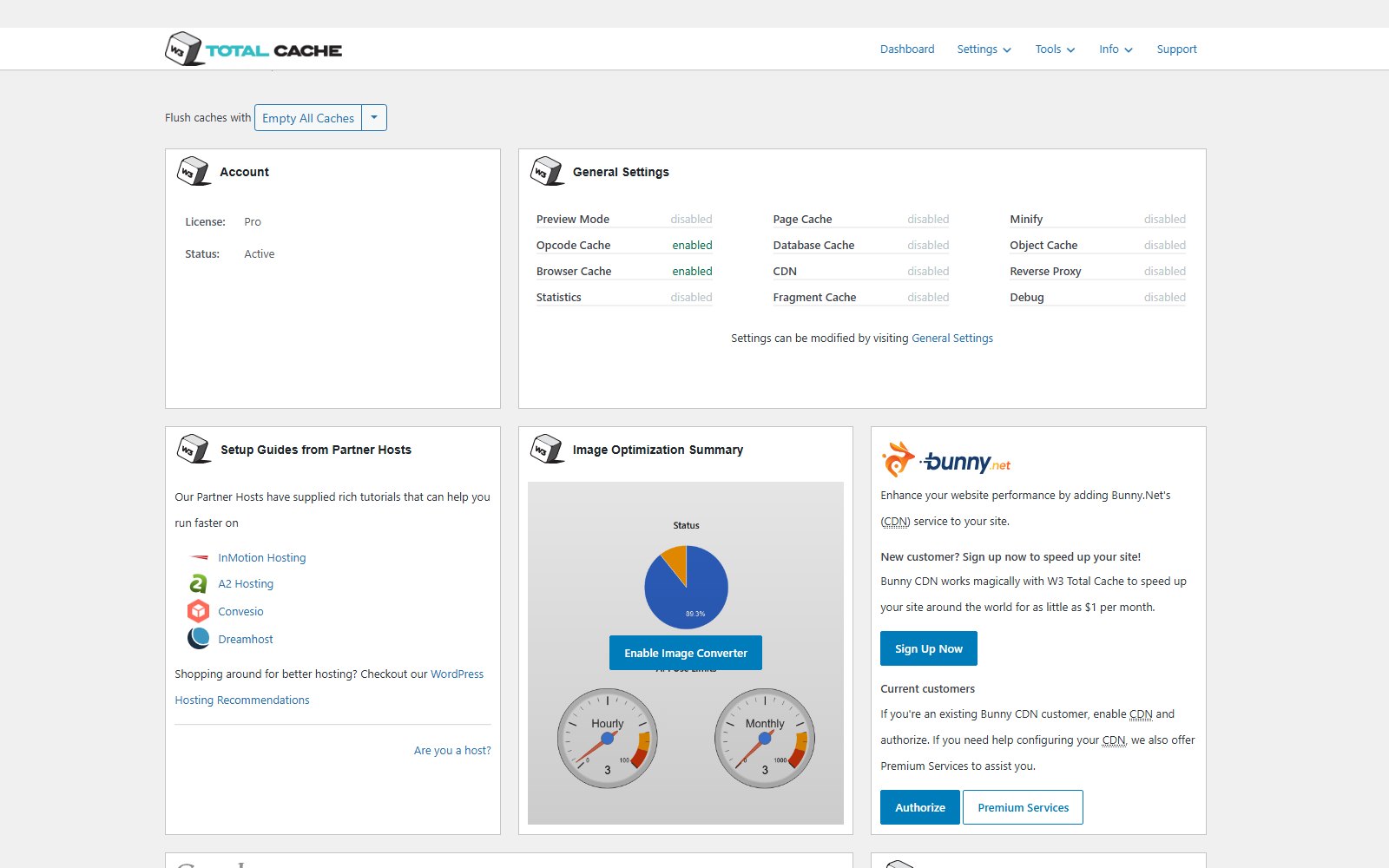Click the Hourly gauge
This screenshot has height=868, width=1389.
tap(608, 739)
